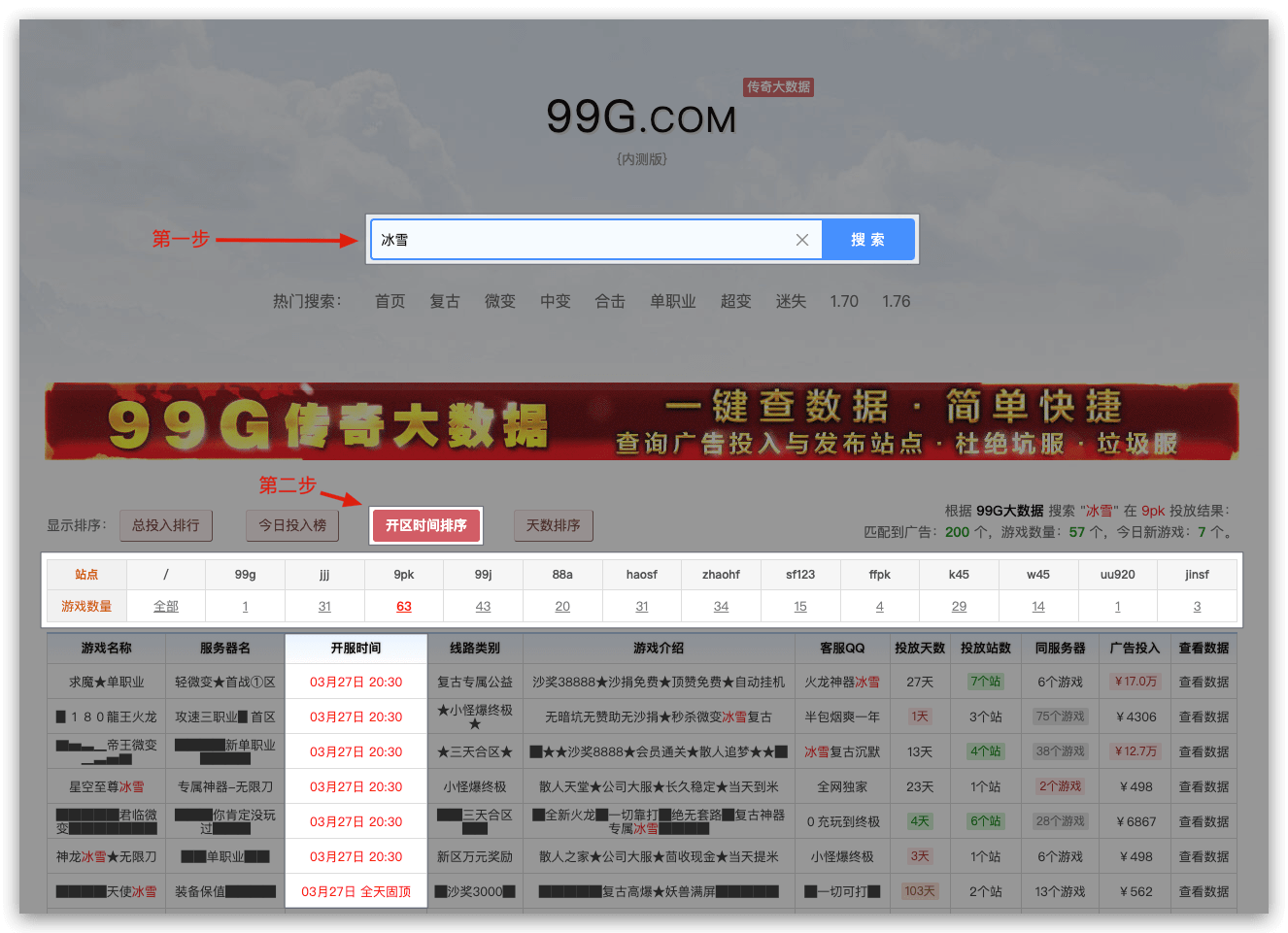Select the 单职业 hot search link
Image resolution: width=1288 pixels, height=933 pixels.
tap(672, 301)
